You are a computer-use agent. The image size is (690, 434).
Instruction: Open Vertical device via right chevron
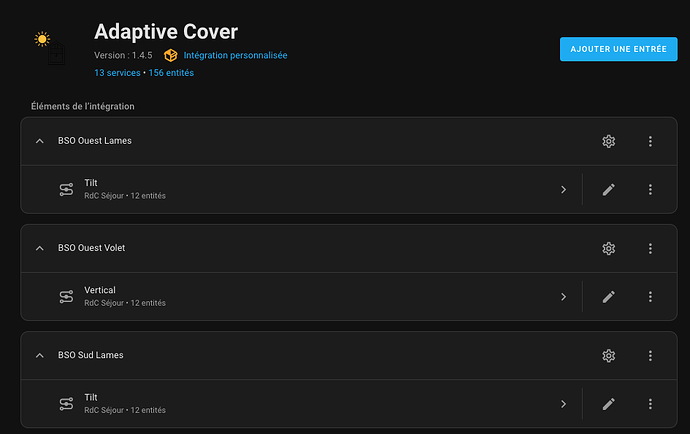(563, 297)
